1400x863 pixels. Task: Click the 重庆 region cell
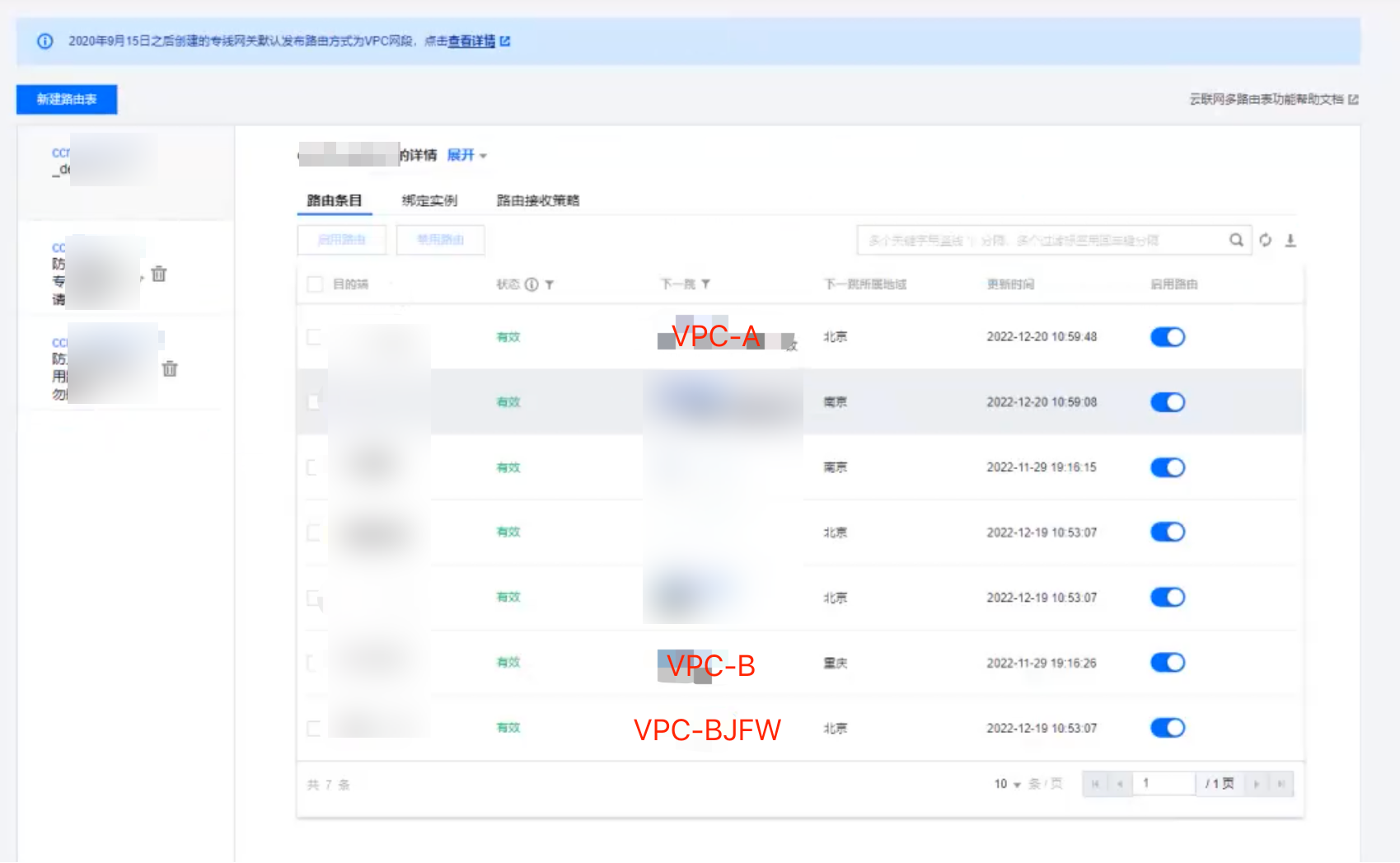(x=836, y=663)
